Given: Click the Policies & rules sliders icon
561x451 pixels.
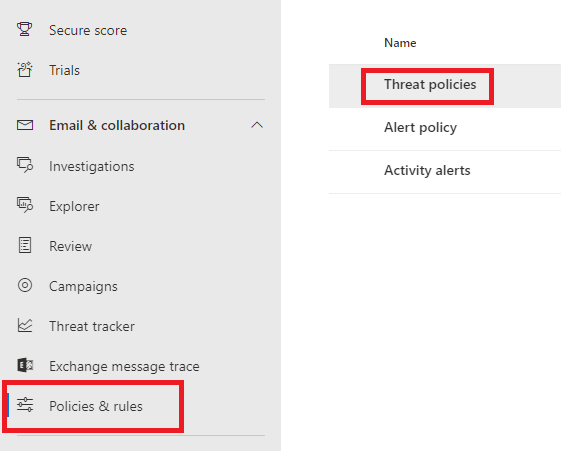Looking at the screenshot, I should coord(25,405).
